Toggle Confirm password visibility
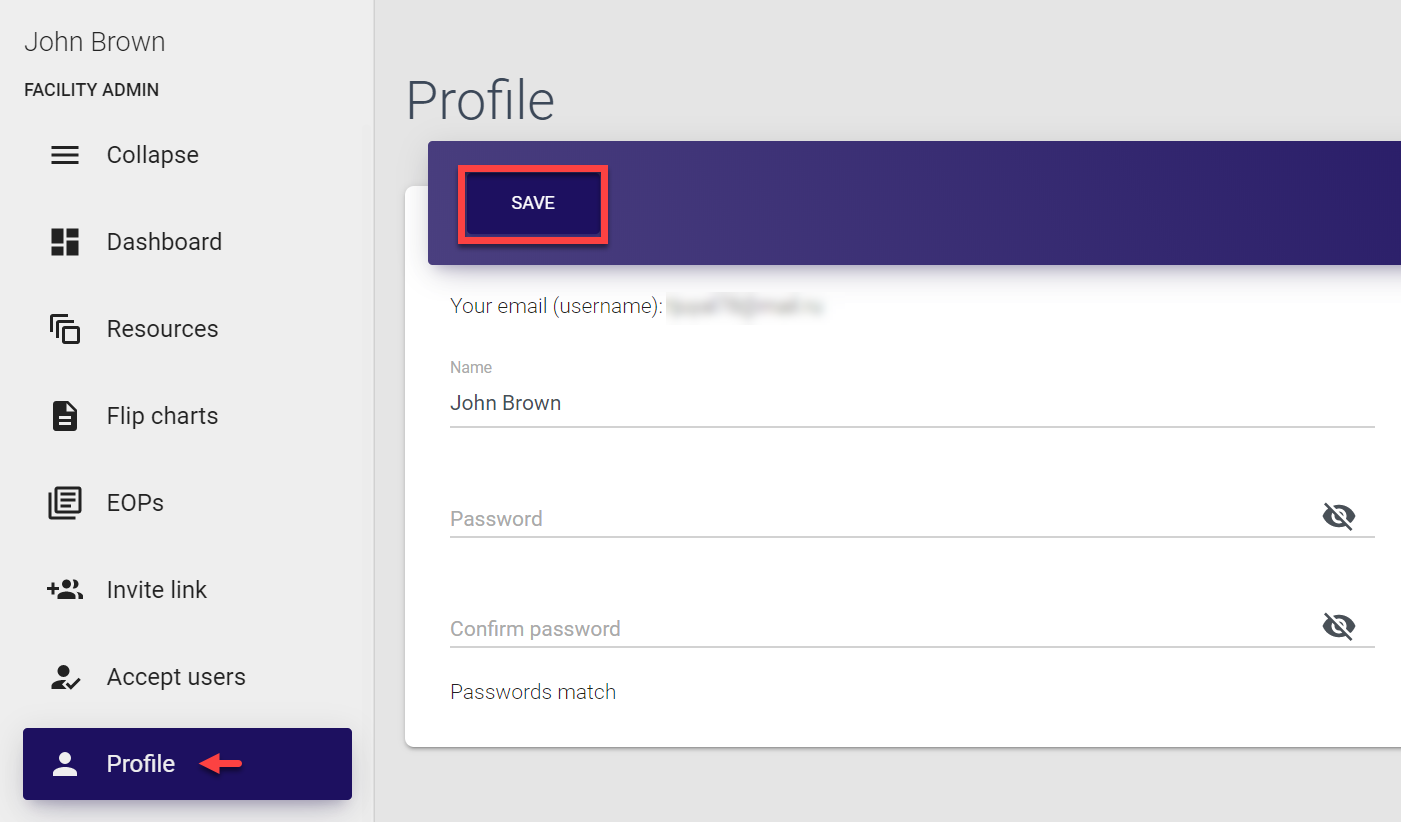The image size is (1401, 822). point(1338,627)
